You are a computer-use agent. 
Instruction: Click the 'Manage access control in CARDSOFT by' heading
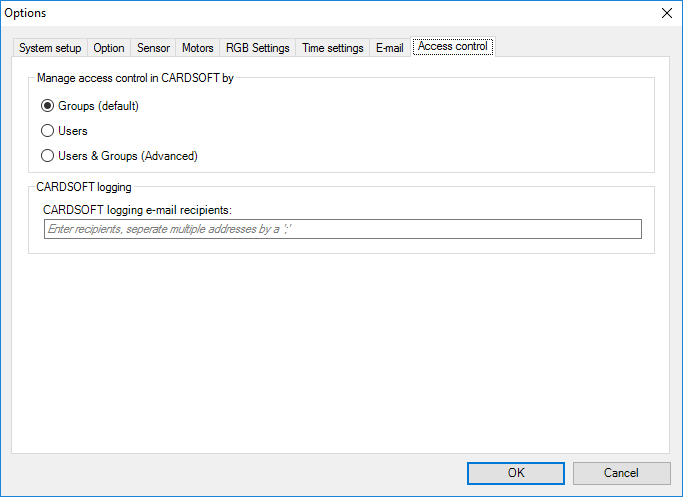coord(135,77)
